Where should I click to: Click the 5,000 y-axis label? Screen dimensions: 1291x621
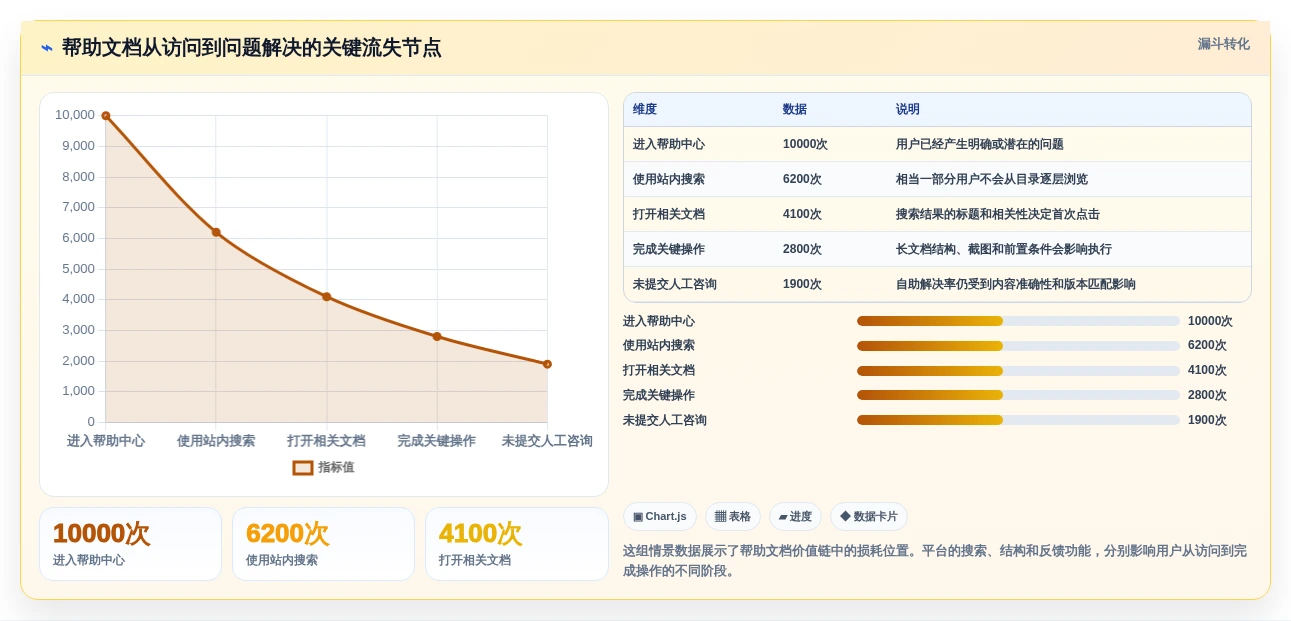[78, 269]
